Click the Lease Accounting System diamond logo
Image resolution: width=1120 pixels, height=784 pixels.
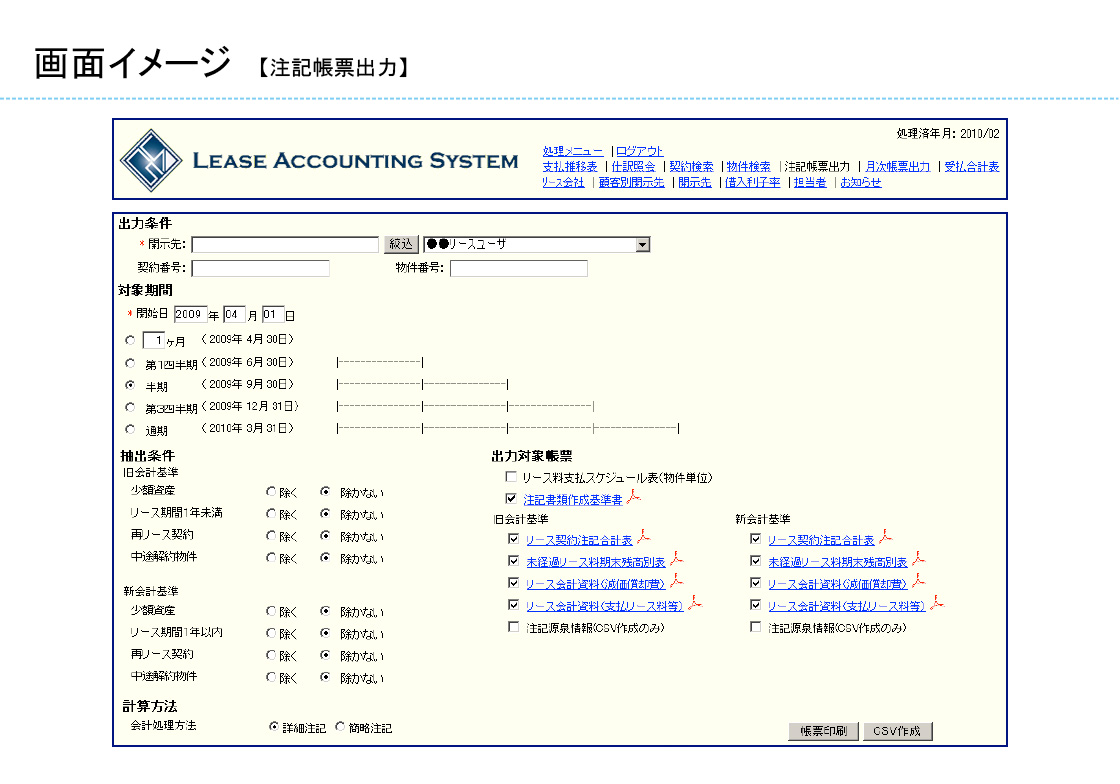click(151, 161)
